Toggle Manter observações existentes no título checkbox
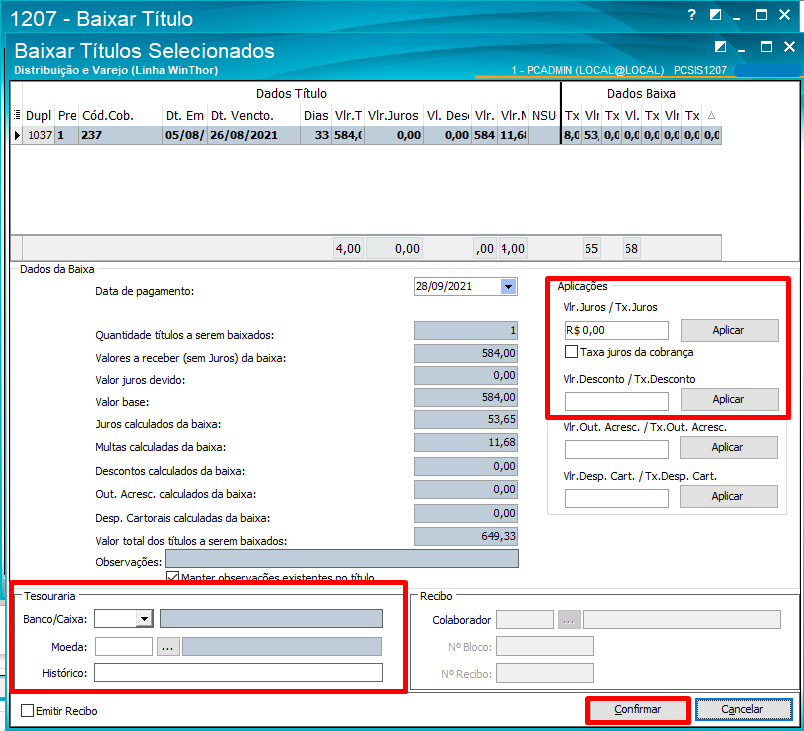Image resolution: width=804 pixels, height=731 pixels. click(x=172, y=577)
